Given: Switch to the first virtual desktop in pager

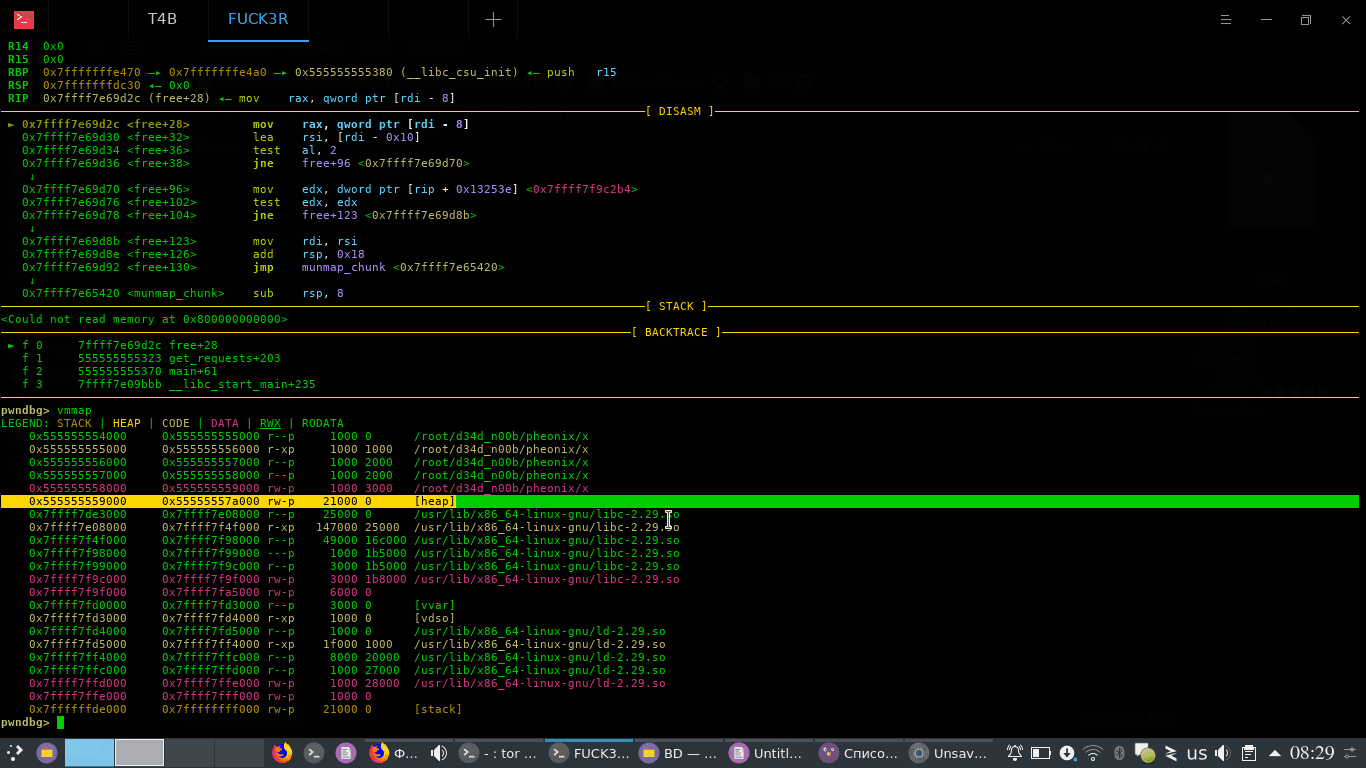Looking at the screenshot, I should pos(89,753).
